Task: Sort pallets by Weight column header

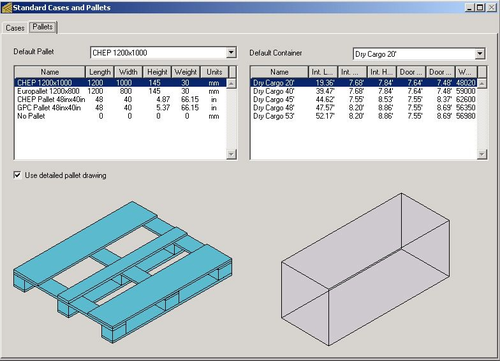Action: pos(186,72)
